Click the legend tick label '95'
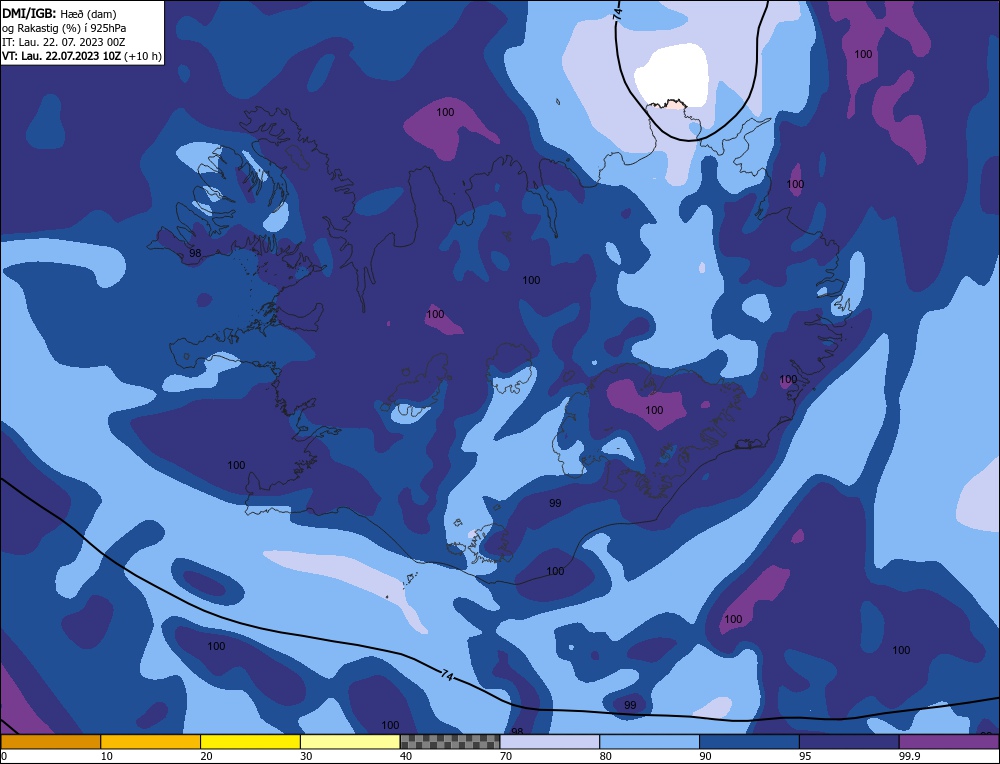 click(x=805, y=756)
